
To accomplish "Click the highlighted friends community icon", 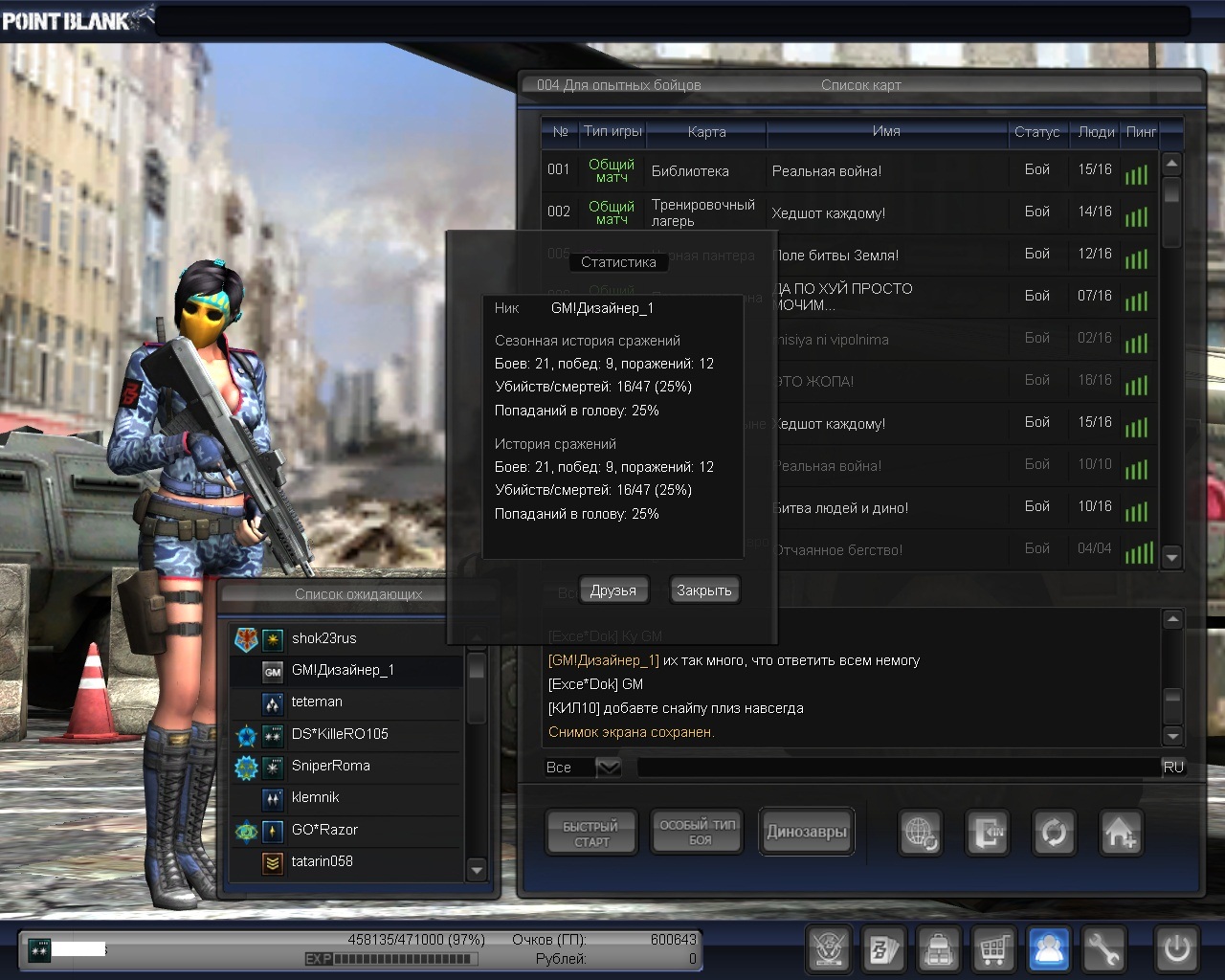I will tap(1050, 948).
